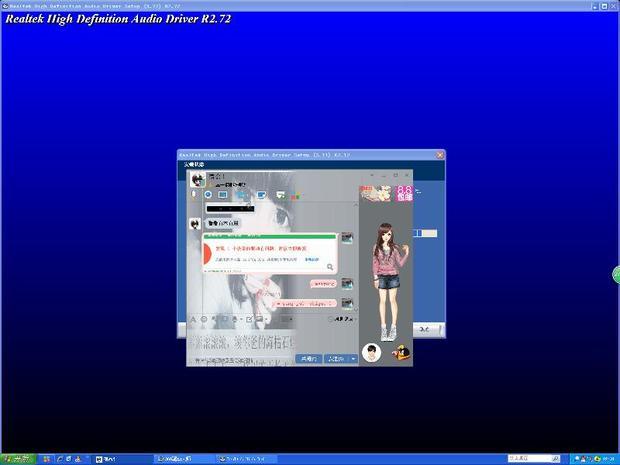Expand the send button dropdown arrow
Image resolution: width=620 pixels, height=465 pixels.
[353, 357]
